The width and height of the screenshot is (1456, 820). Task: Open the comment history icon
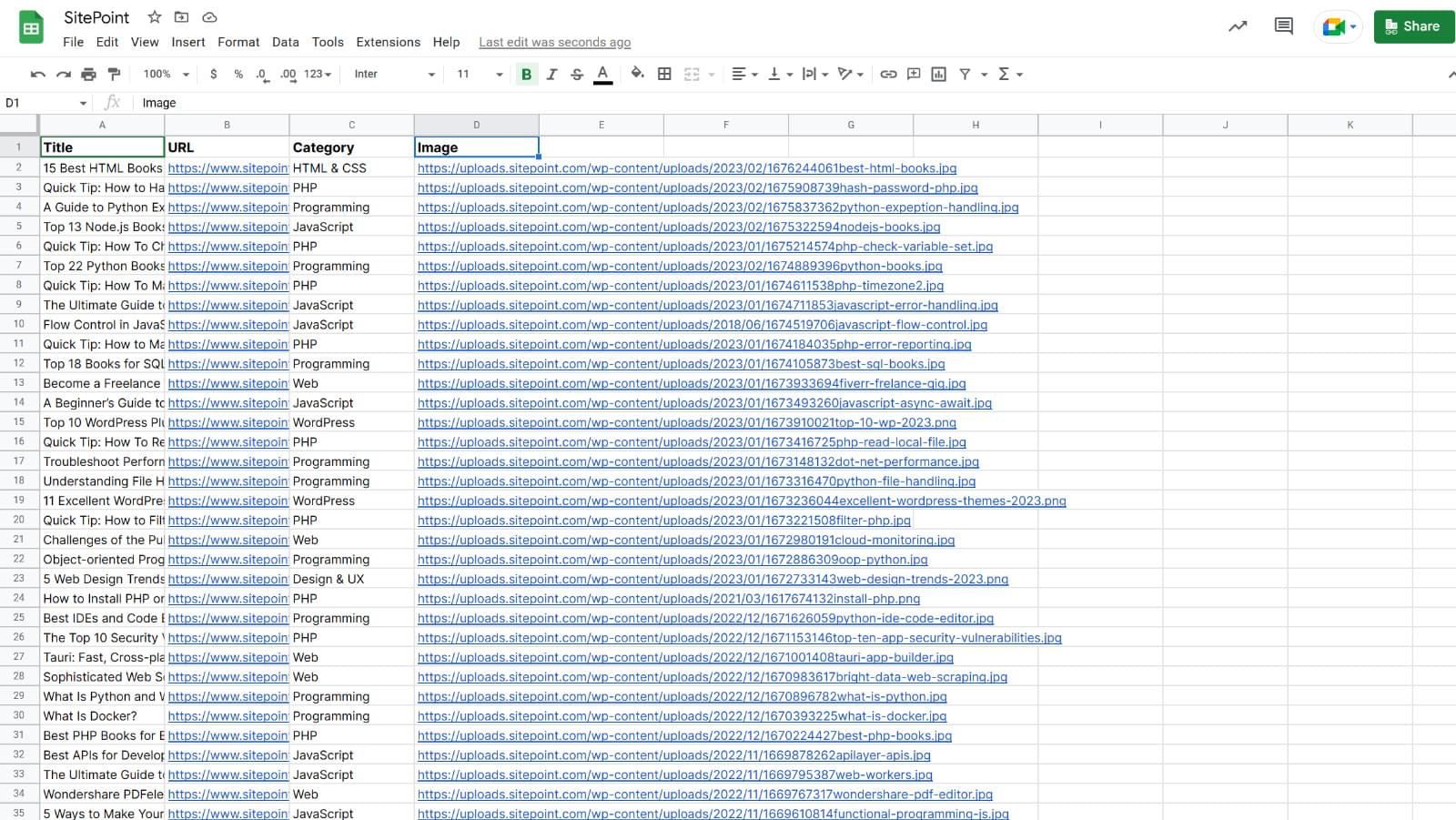[x=1283, y=26]
